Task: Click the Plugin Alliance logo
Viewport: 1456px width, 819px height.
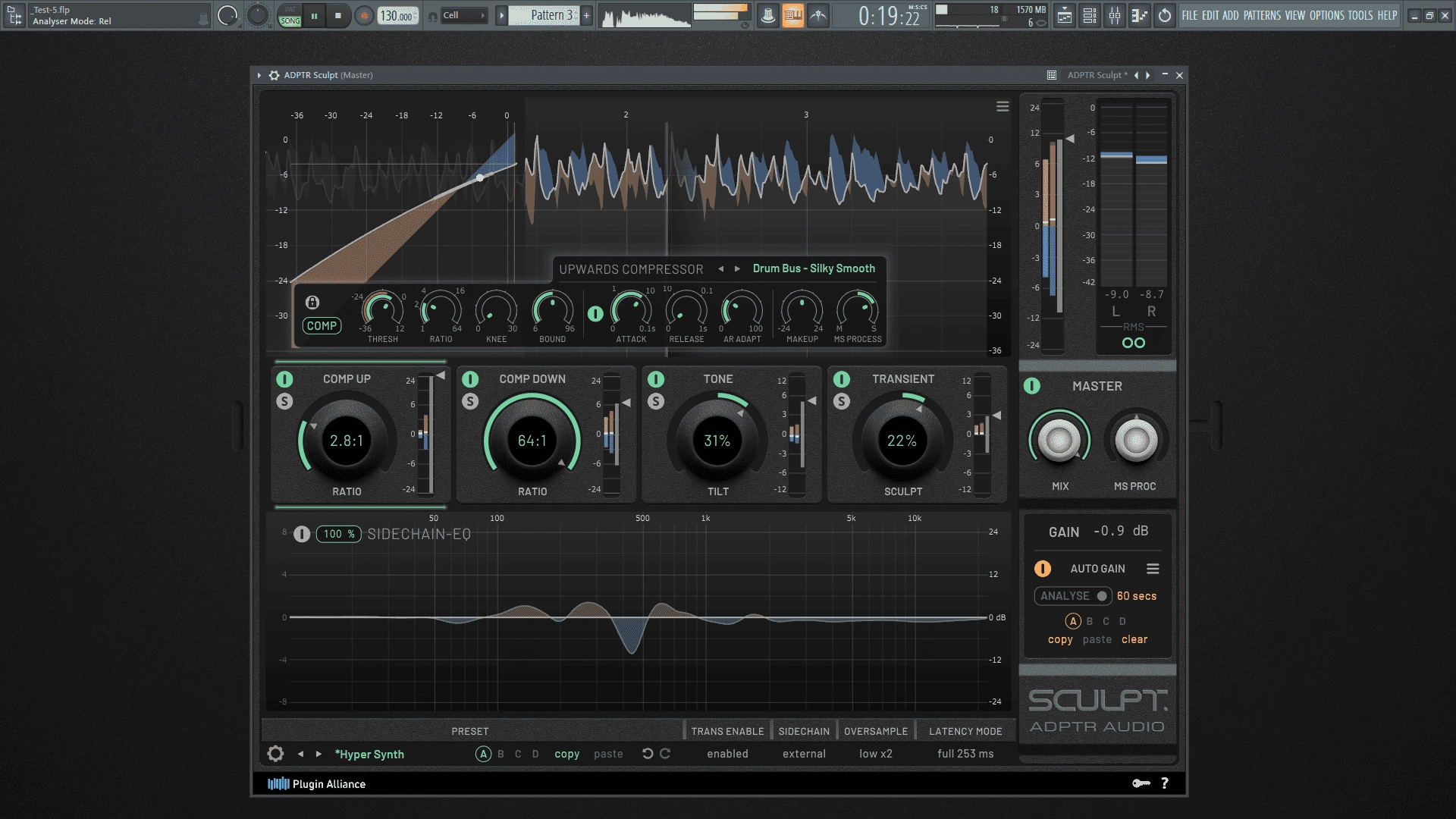Action: (316, 784)
